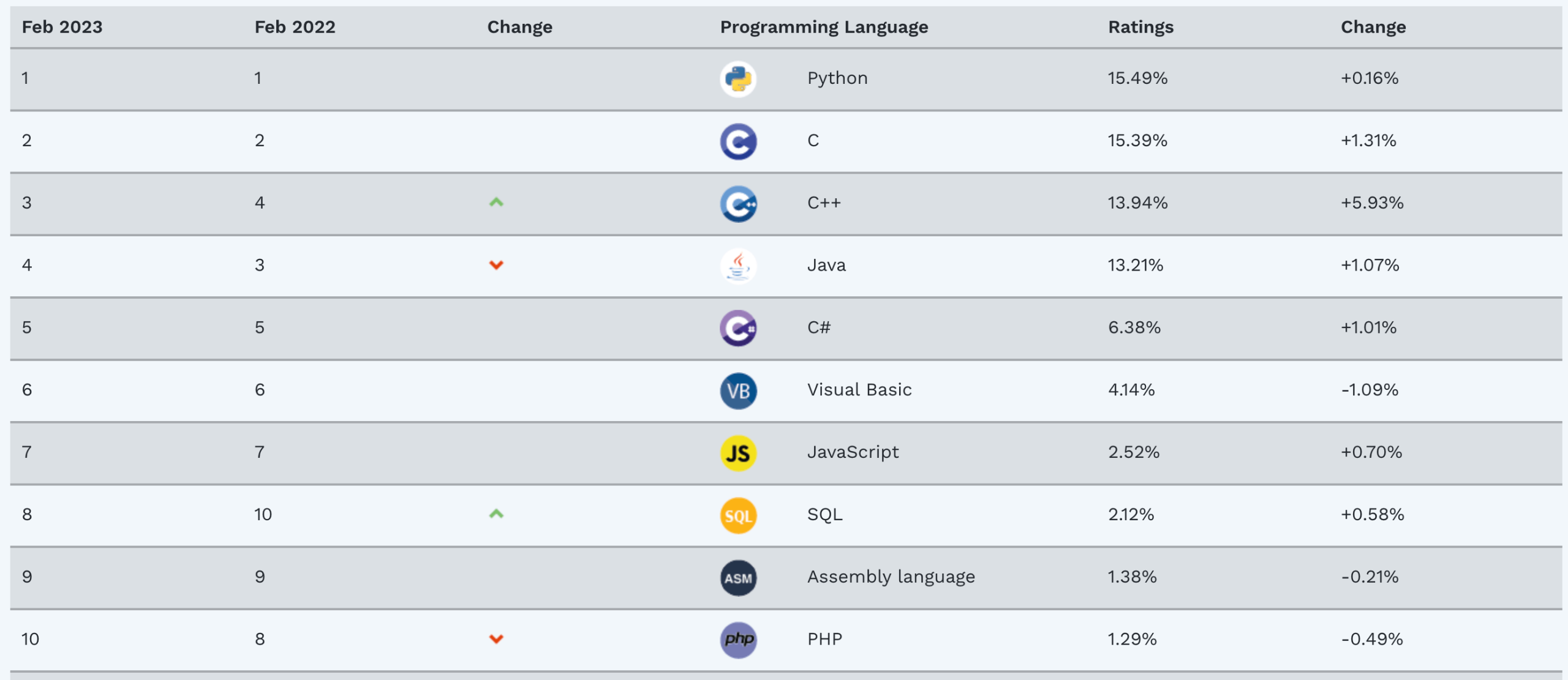Image resolution: width=1568 pixels, height=680 pixels.
Task: Select the Assembly language name text
Action: click(891, 577)
